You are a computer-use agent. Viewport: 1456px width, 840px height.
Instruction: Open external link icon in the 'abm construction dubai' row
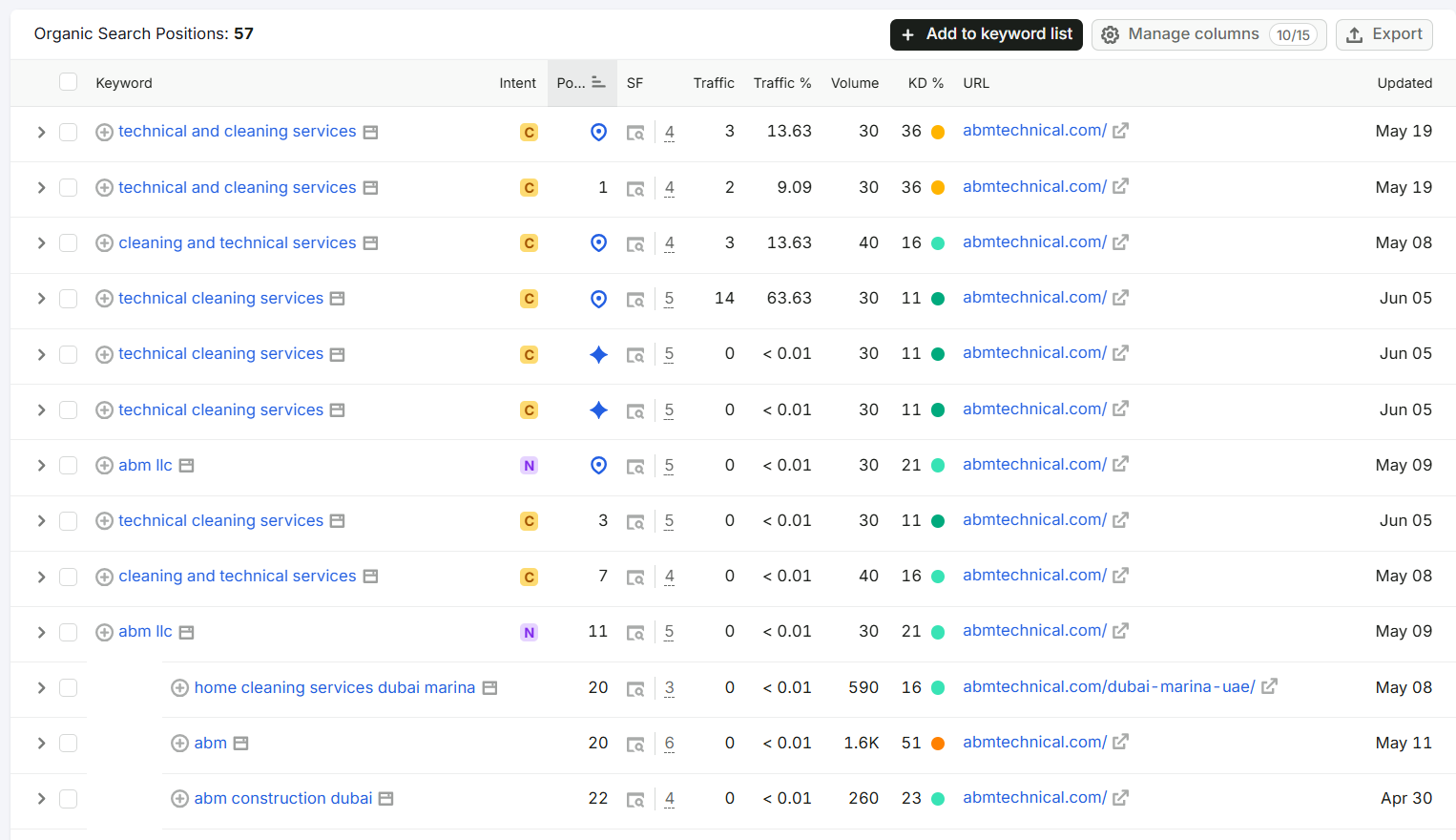click(x=1120, y=797)
